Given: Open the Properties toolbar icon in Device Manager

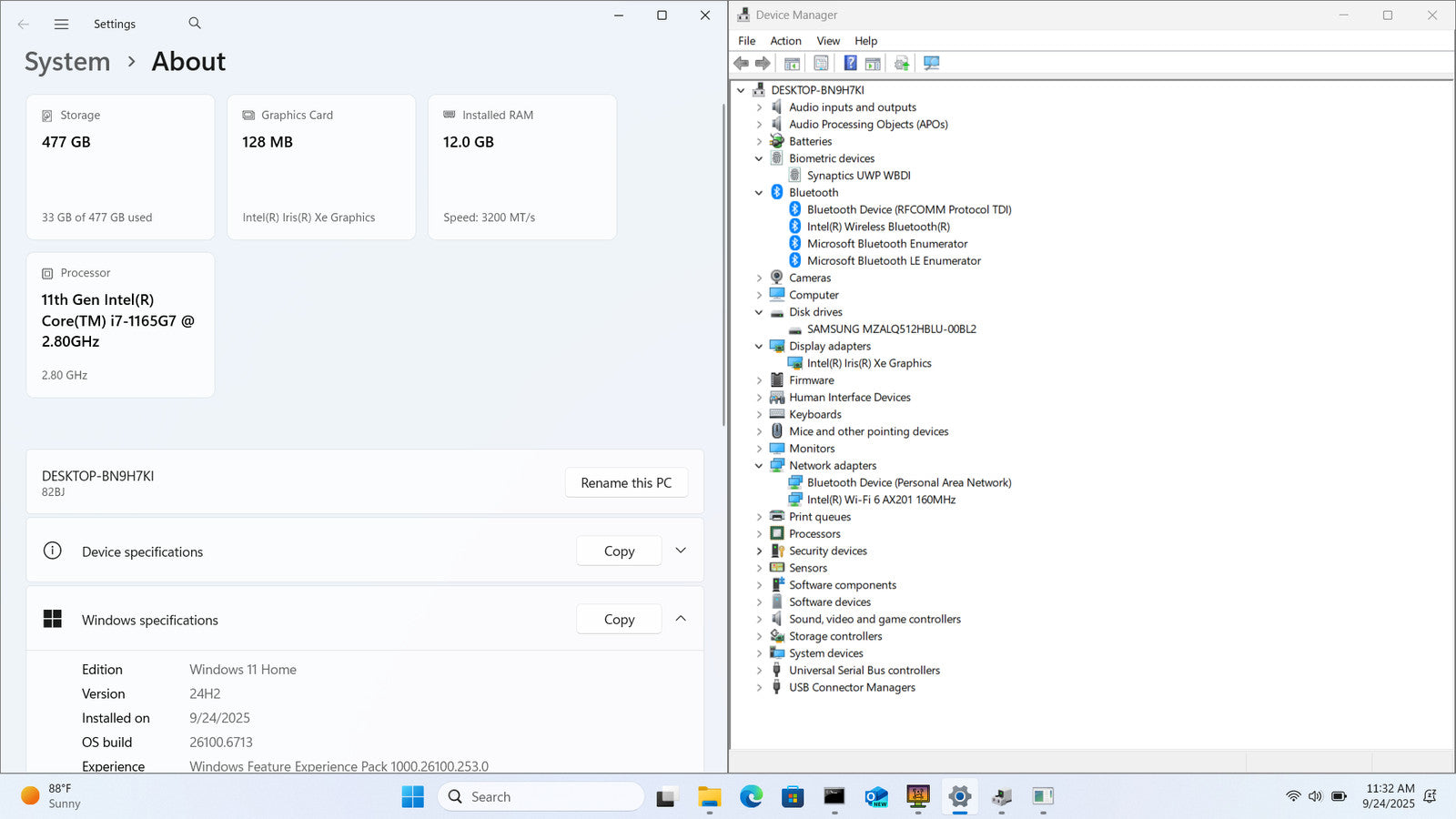Looking at the screenshot, I should pyautogui.click(x=821, y=63).
